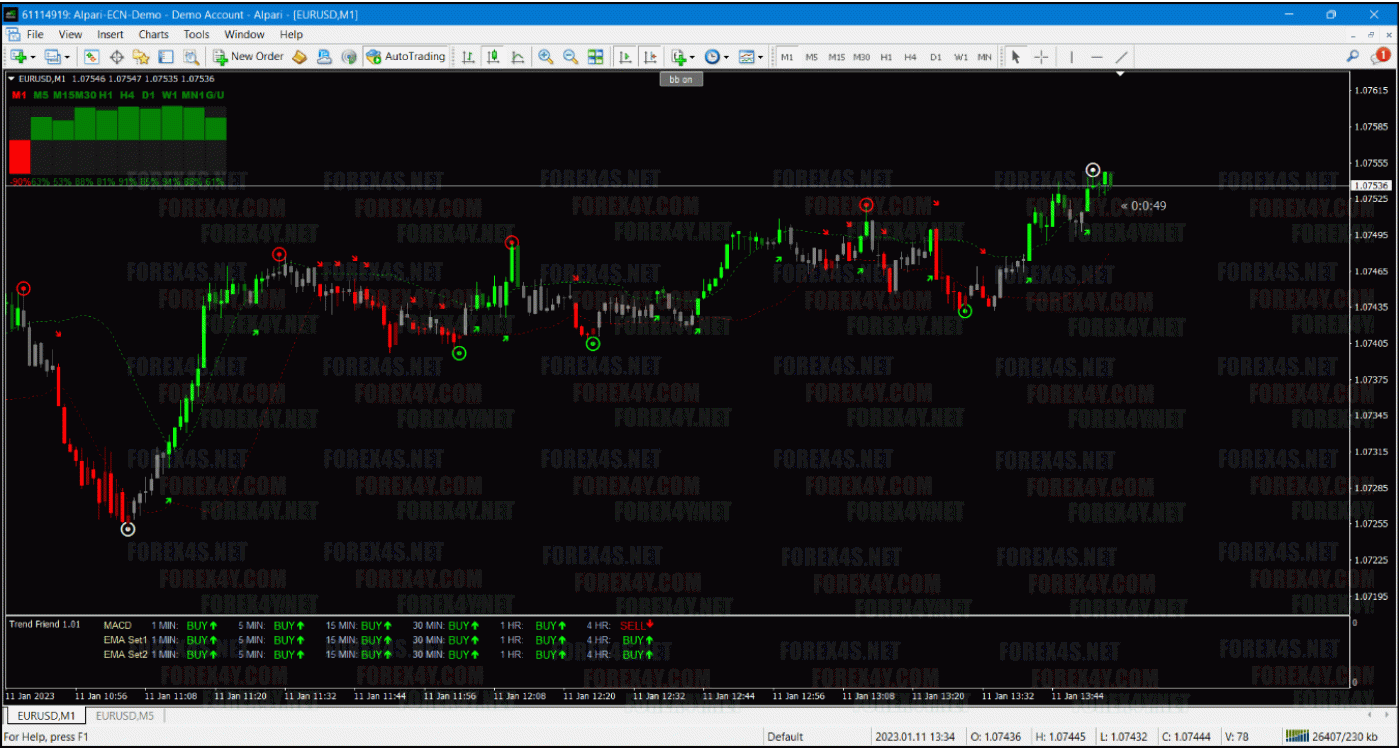Switch chart to Line chart view
Image resolution: width=1400 pixels, height=750 pixels.
[x=518, y=57]
